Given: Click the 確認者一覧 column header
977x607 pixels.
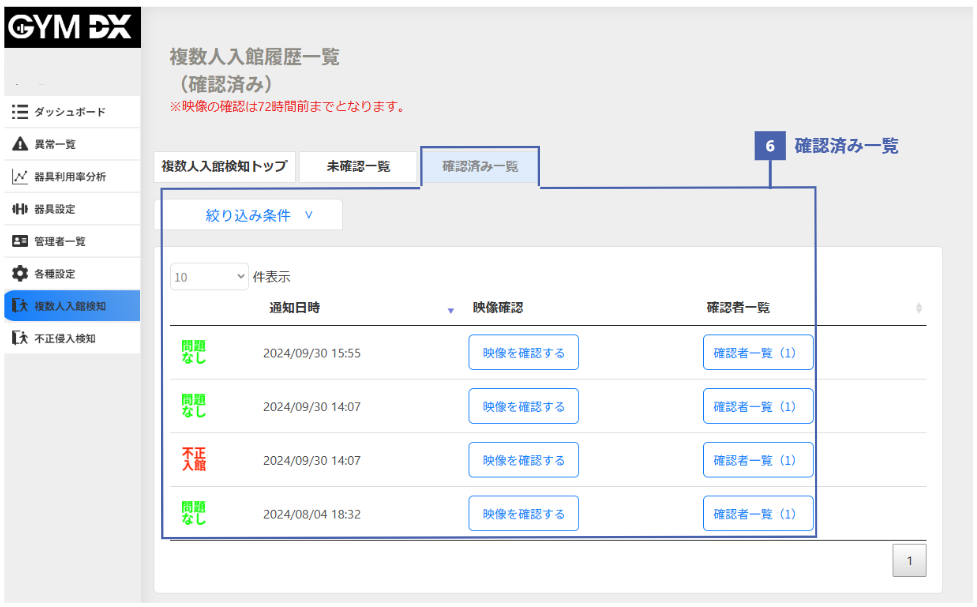Looking at the screenshot, I should tap(738, 307).
